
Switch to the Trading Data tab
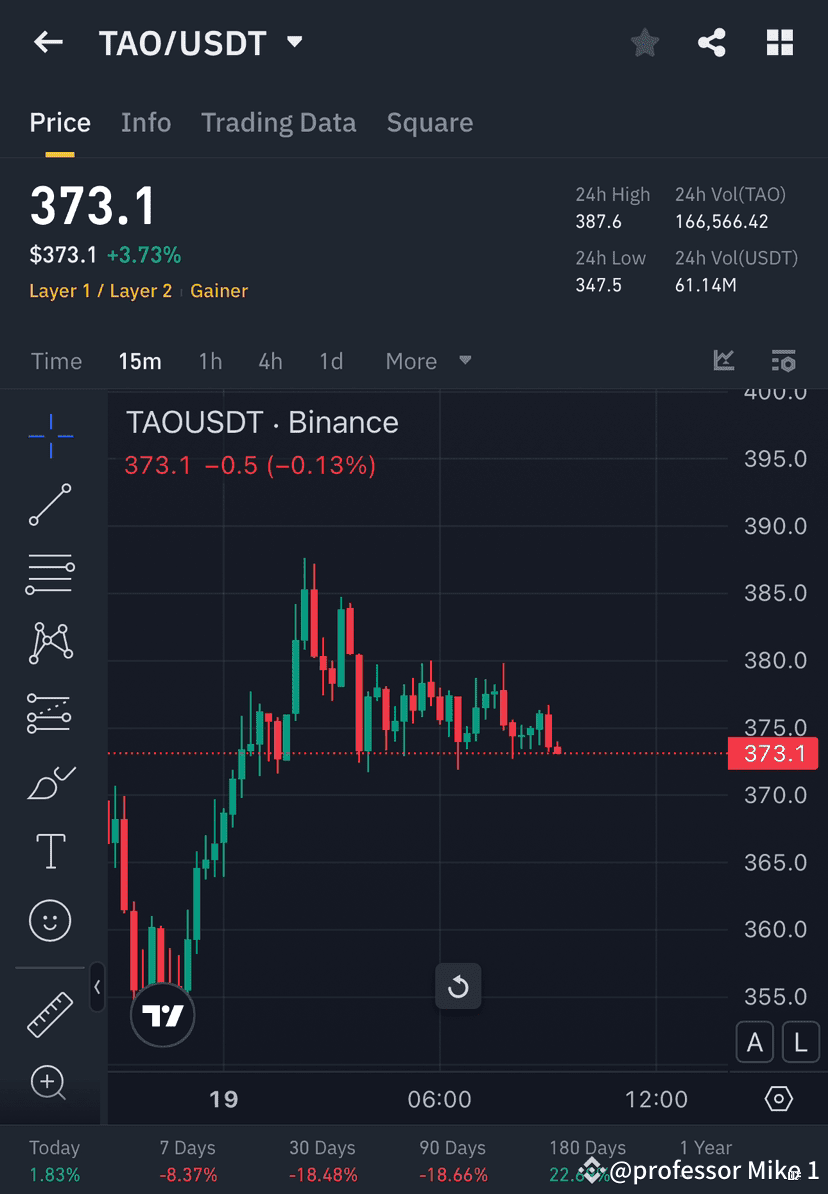click(279, 122)
